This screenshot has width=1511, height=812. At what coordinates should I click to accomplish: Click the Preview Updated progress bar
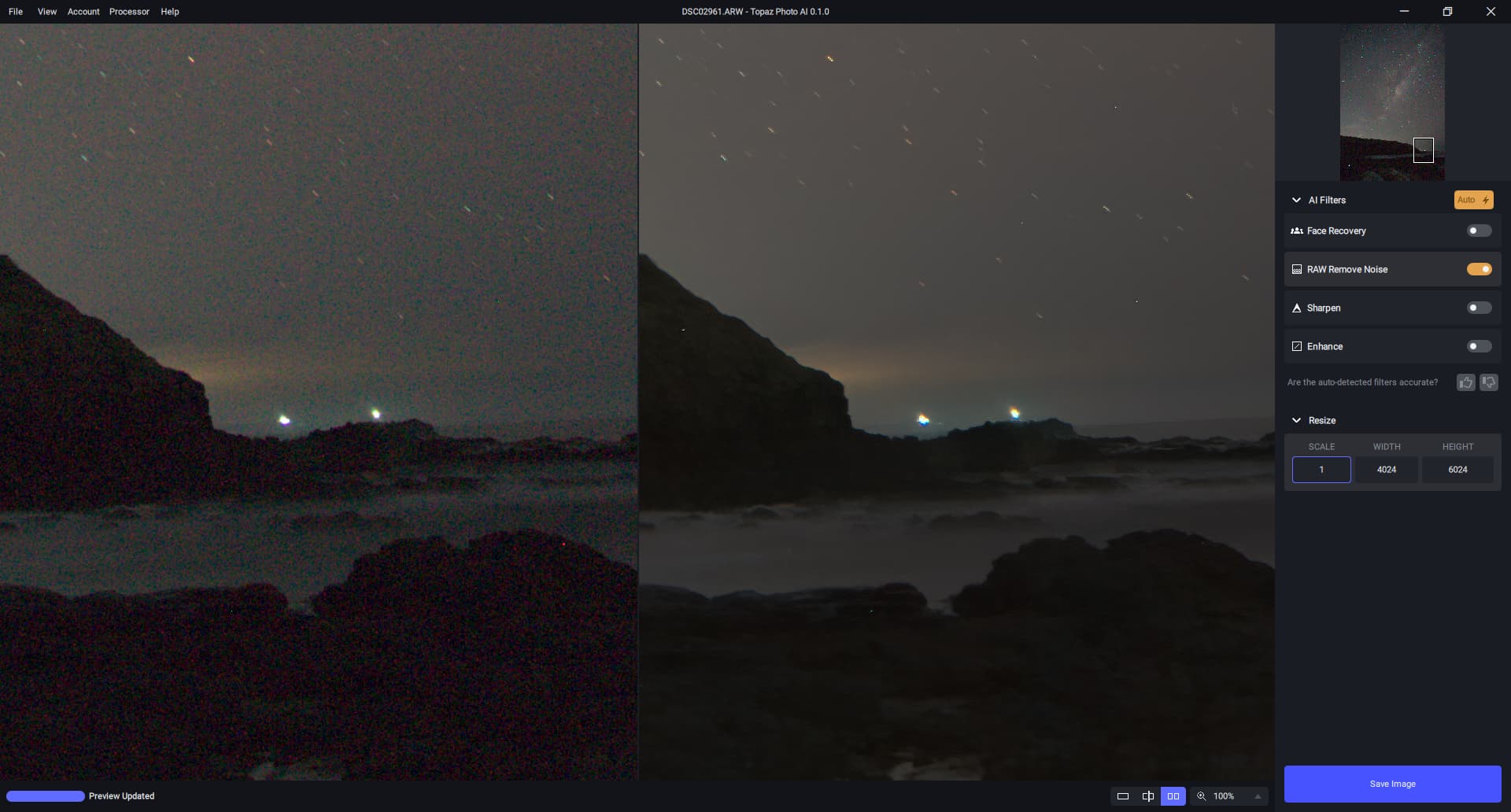tap(46, 796)
